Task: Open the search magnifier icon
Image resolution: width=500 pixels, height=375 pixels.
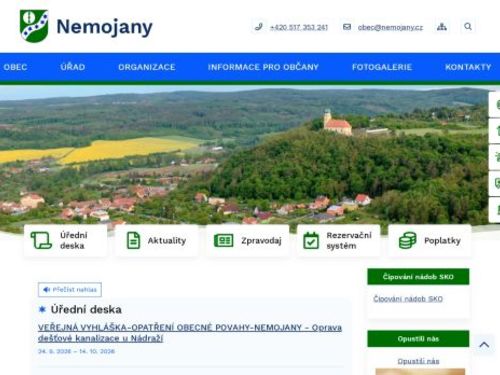Action: 468,26
